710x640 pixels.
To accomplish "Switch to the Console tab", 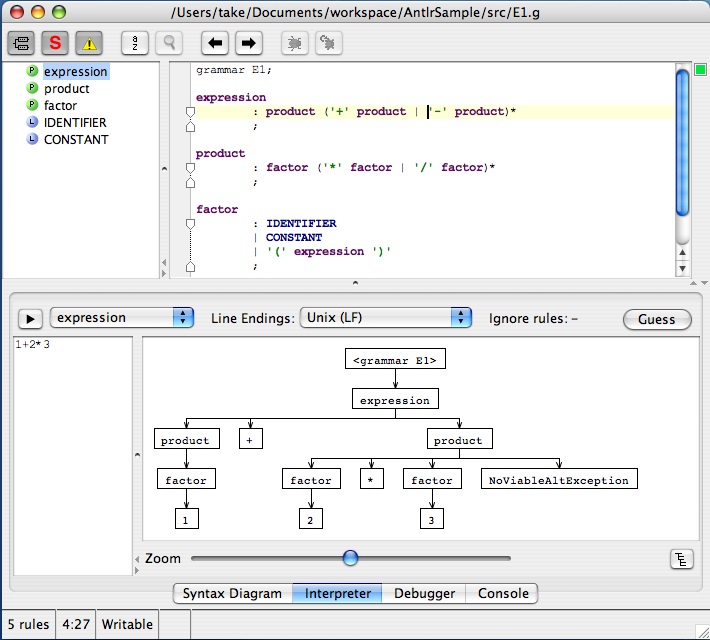I will pos(503,593).
